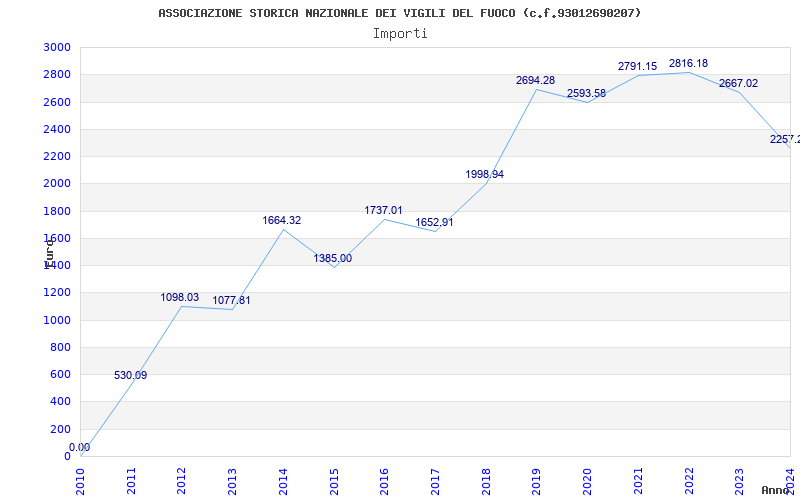The height and width of the screenshot is (500, 800).
Task: Click the 1000 y-axis value
Action: [x=57, y=320]
